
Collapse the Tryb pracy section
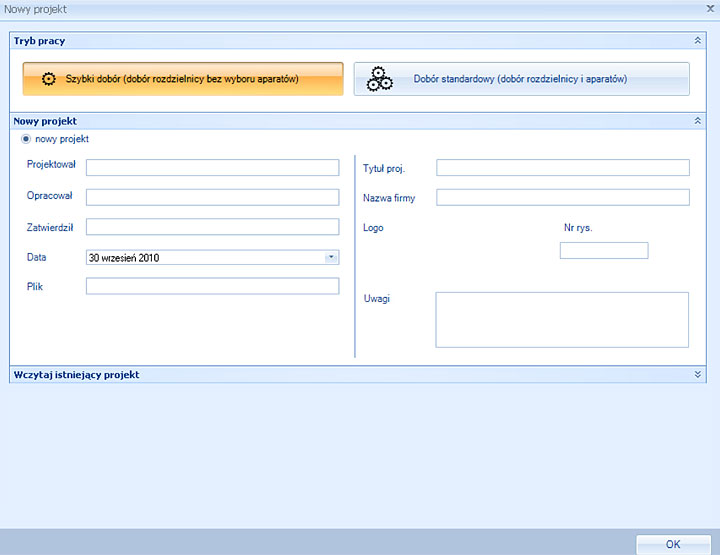click(x=698, y=41)
